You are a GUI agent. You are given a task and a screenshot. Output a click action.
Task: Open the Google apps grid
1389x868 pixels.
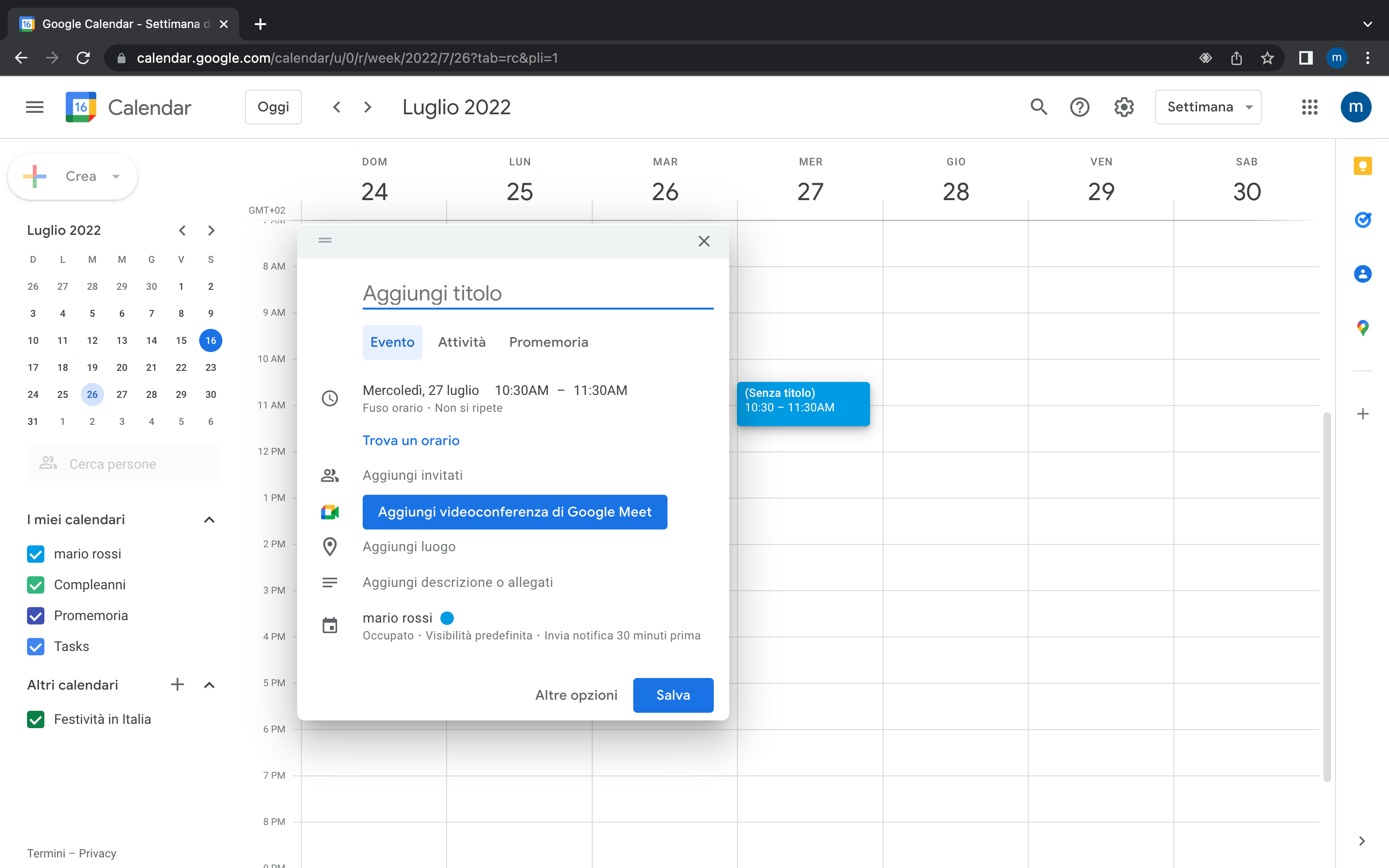(x=1309, y=107)
